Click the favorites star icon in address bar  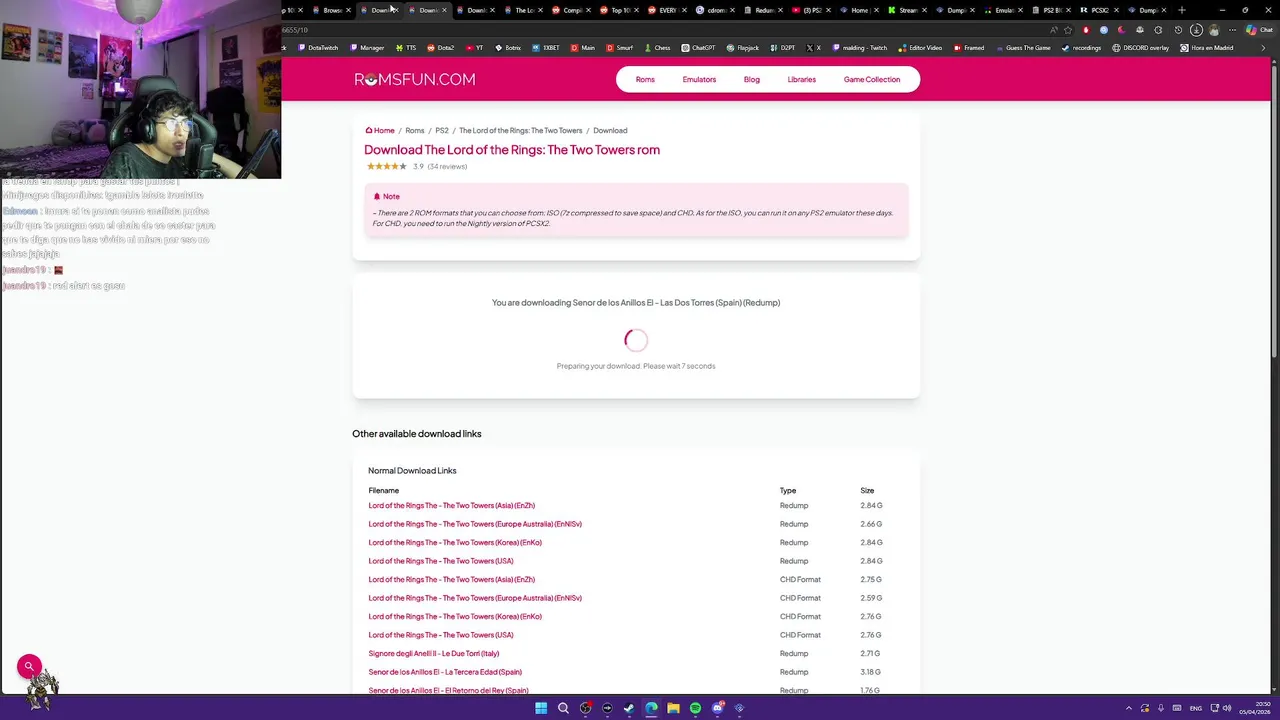point(1068,30)
